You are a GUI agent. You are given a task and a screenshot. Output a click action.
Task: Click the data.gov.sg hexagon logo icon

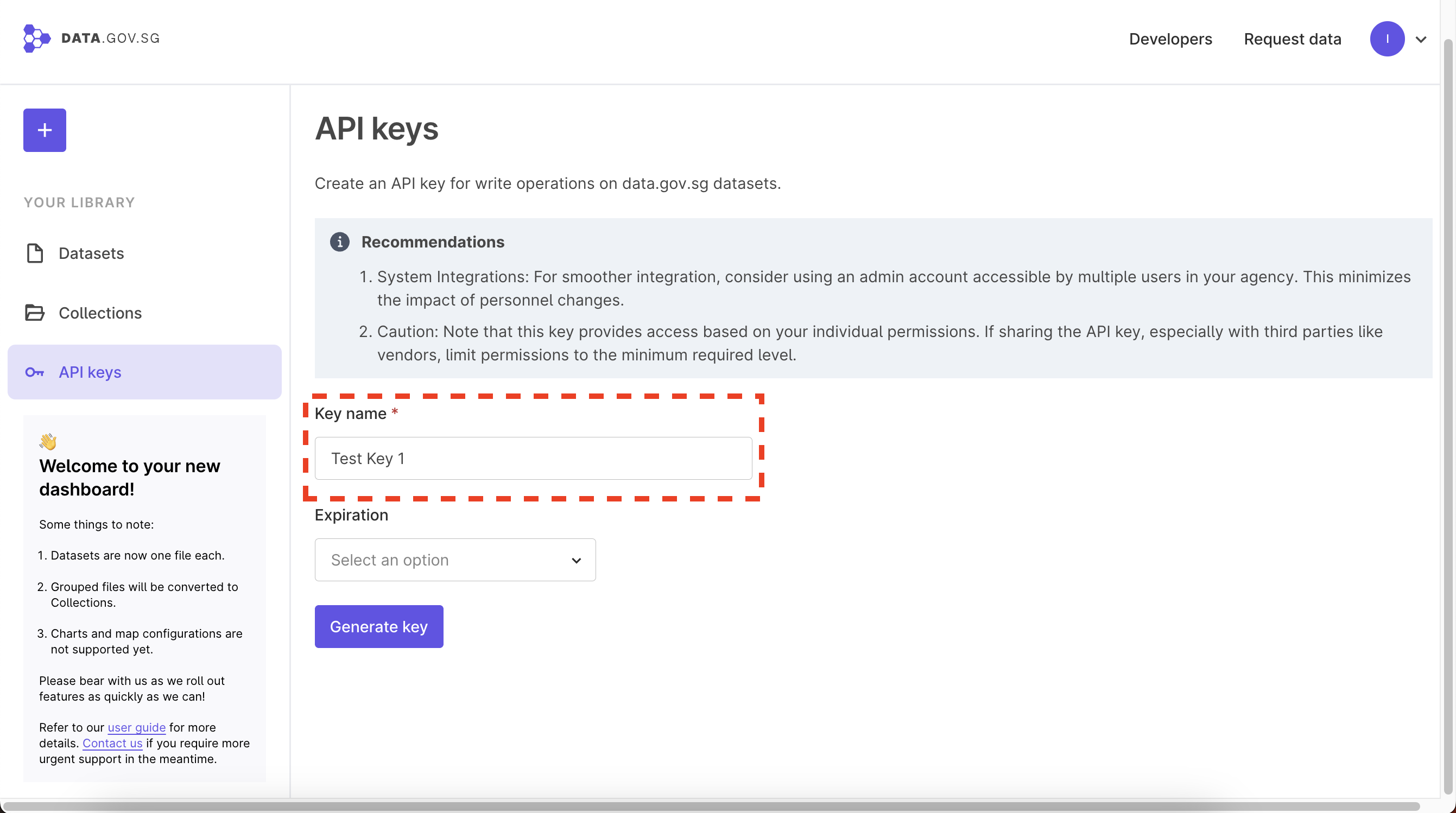point(37,39)
